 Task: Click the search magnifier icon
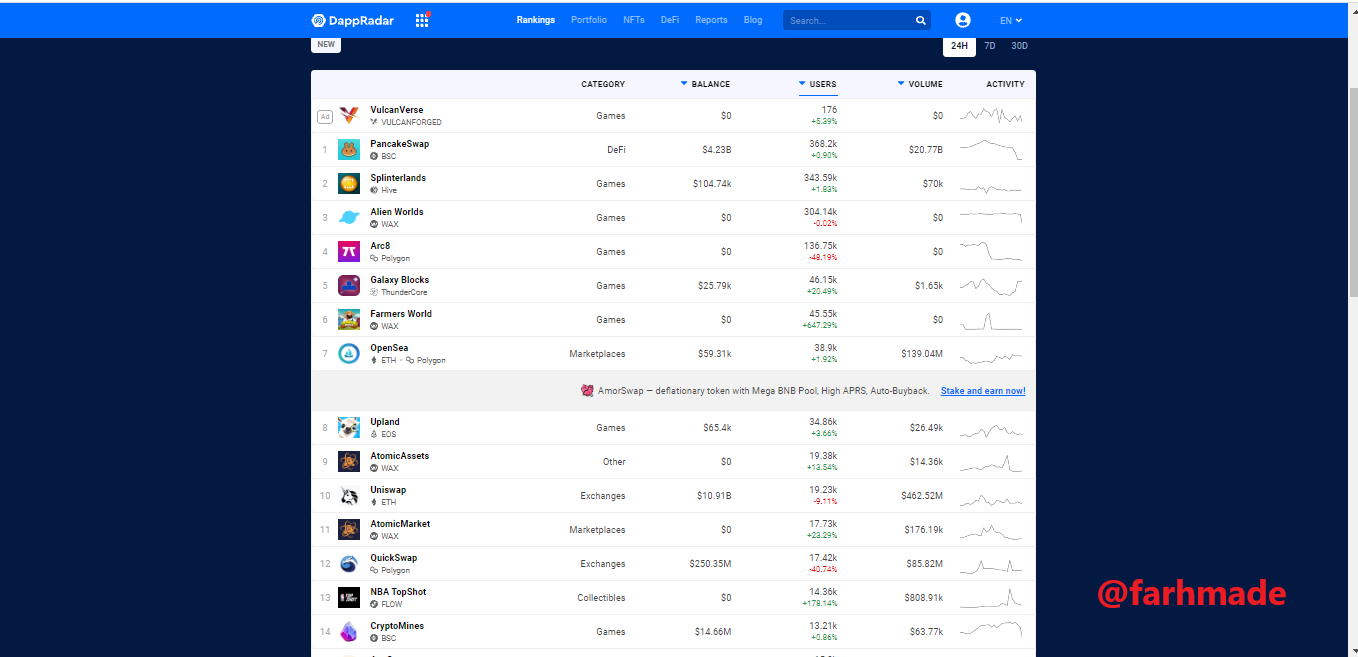(x=920, y=20)
